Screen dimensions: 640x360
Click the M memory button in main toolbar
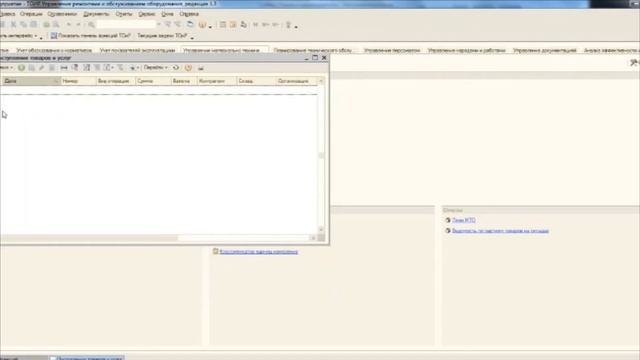pos(256,25)
